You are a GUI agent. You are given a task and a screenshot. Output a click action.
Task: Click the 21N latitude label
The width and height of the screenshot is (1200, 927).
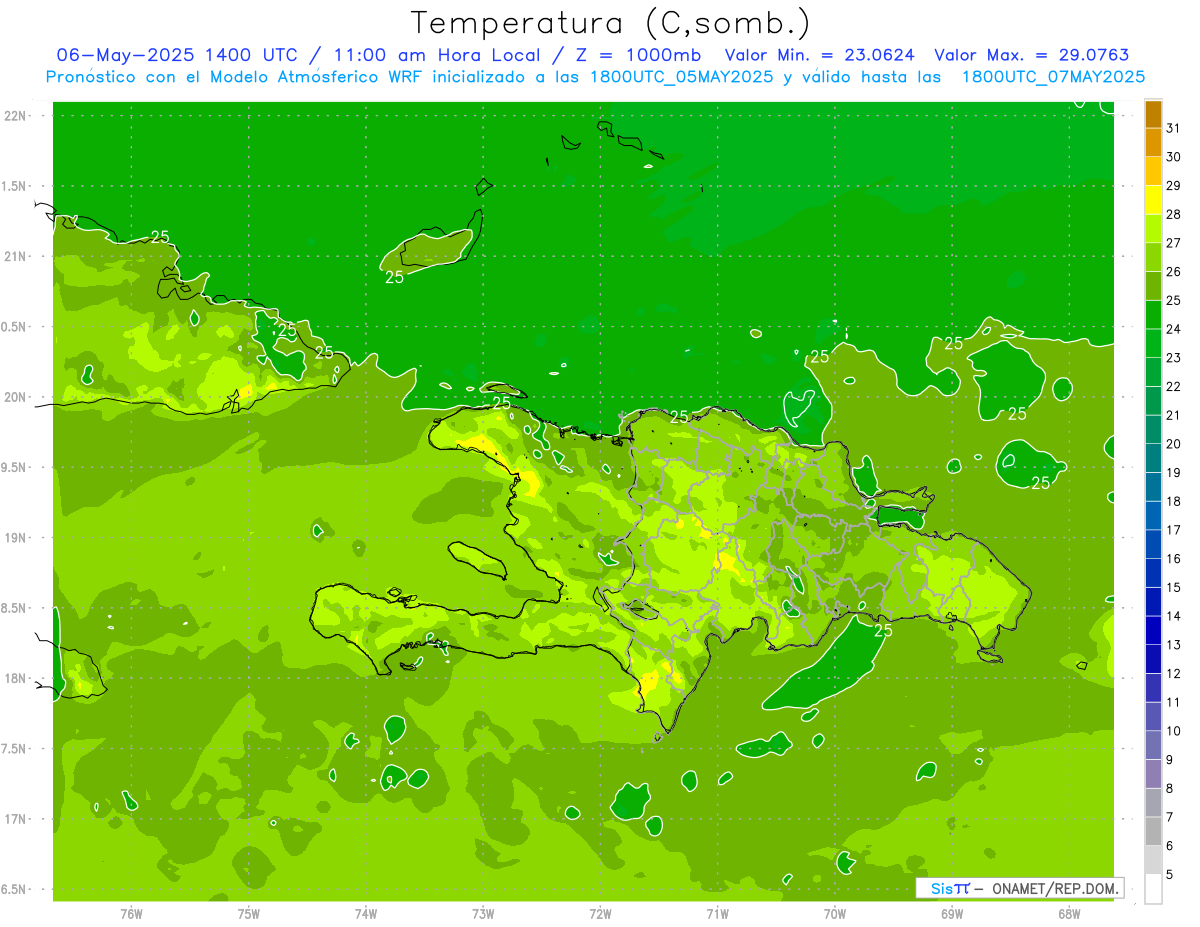(x=15, y=256)
